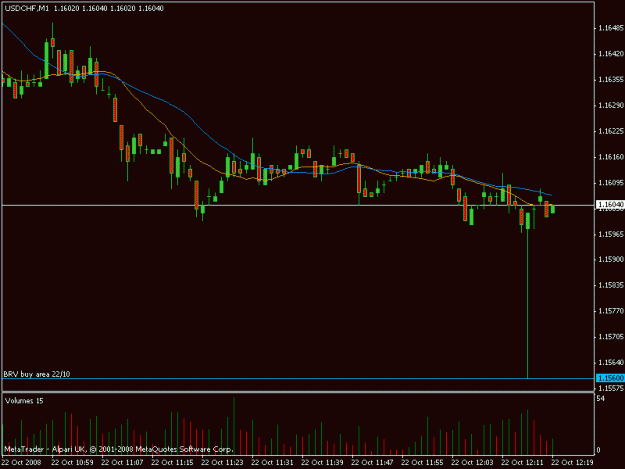
Task: Click the '22 Oct 11:31' time axis label
Action: pos(272,463)
